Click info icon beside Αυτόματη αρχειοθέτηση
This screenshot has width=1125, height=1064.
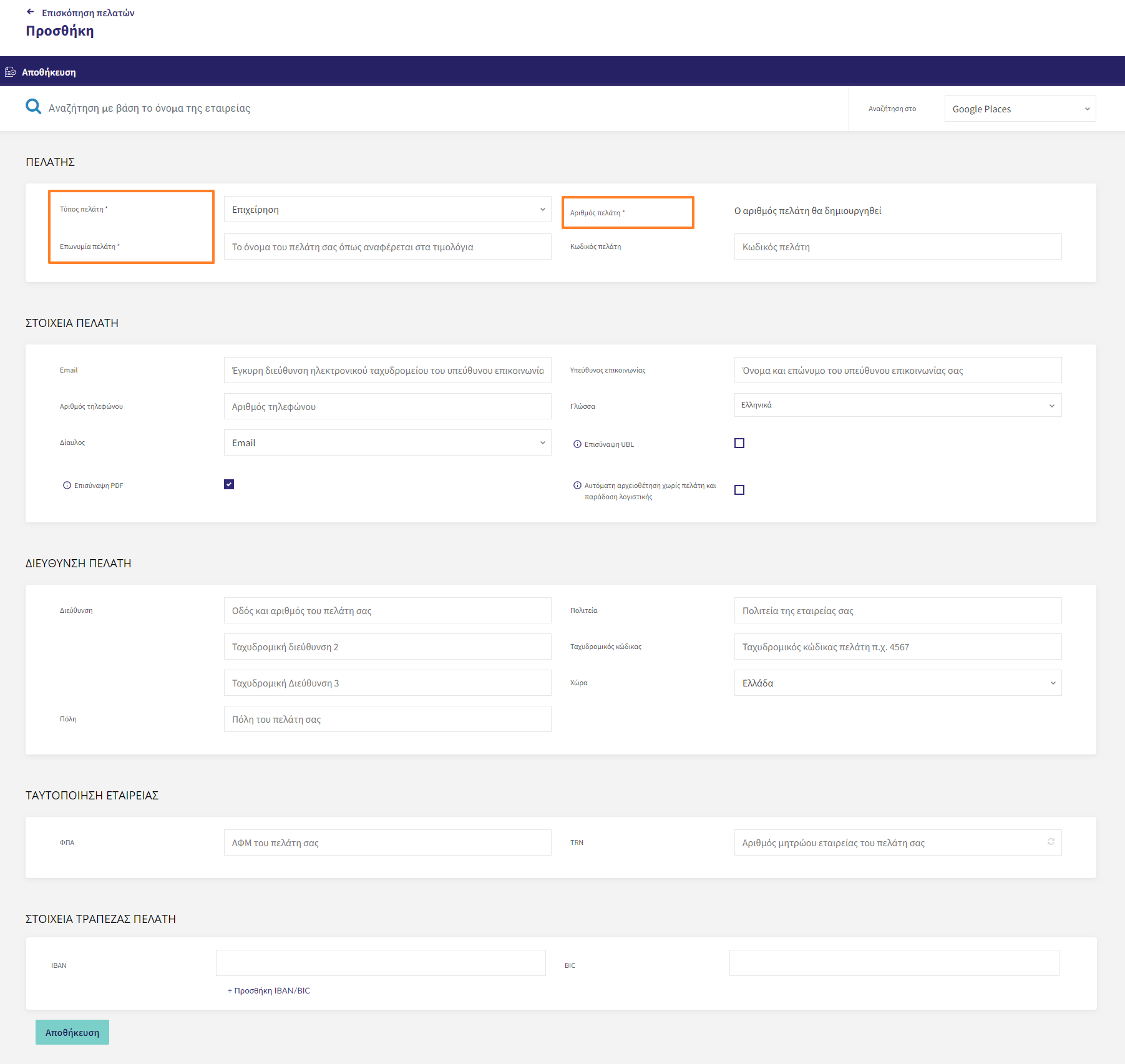(577, 486)
